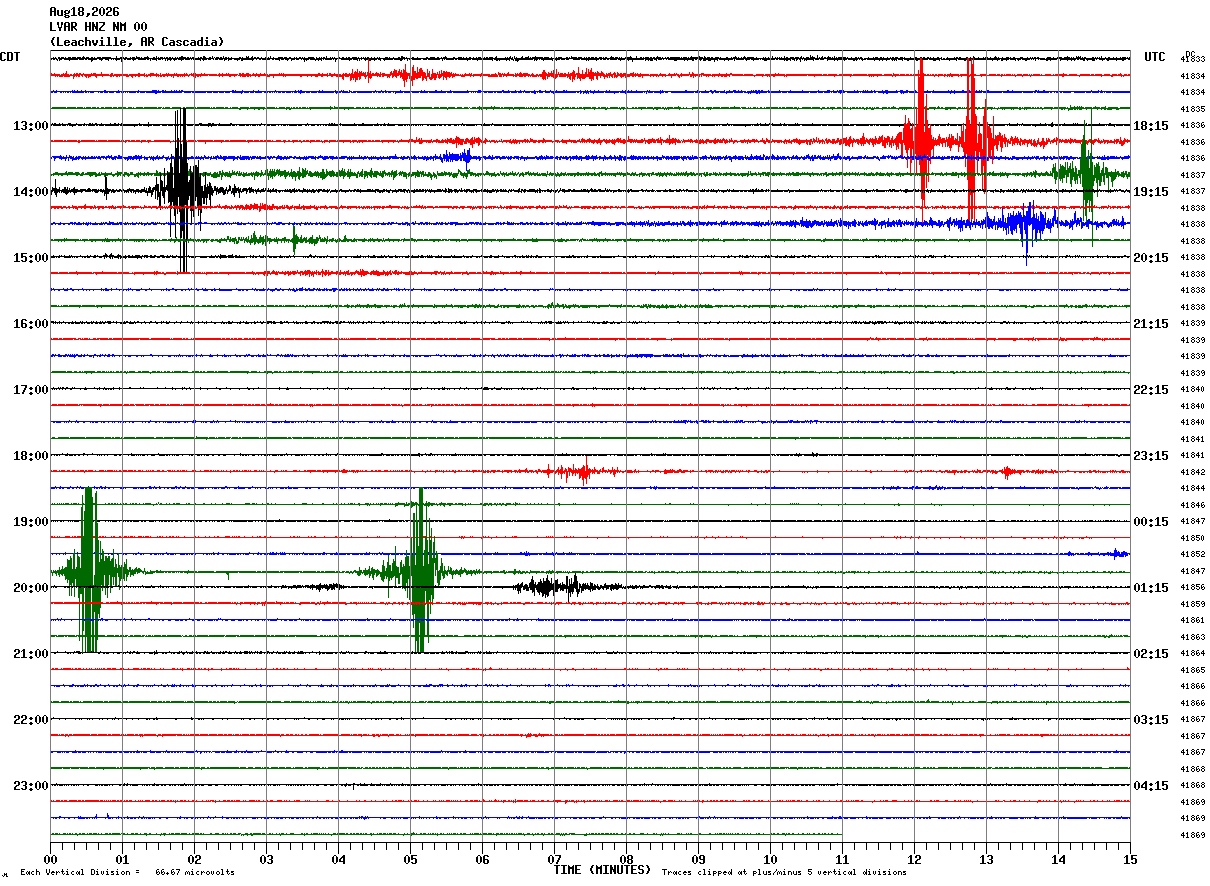Select the '19:15' UTC time label
Screen dimensions: 1210x886
[x=1151, y=192]
